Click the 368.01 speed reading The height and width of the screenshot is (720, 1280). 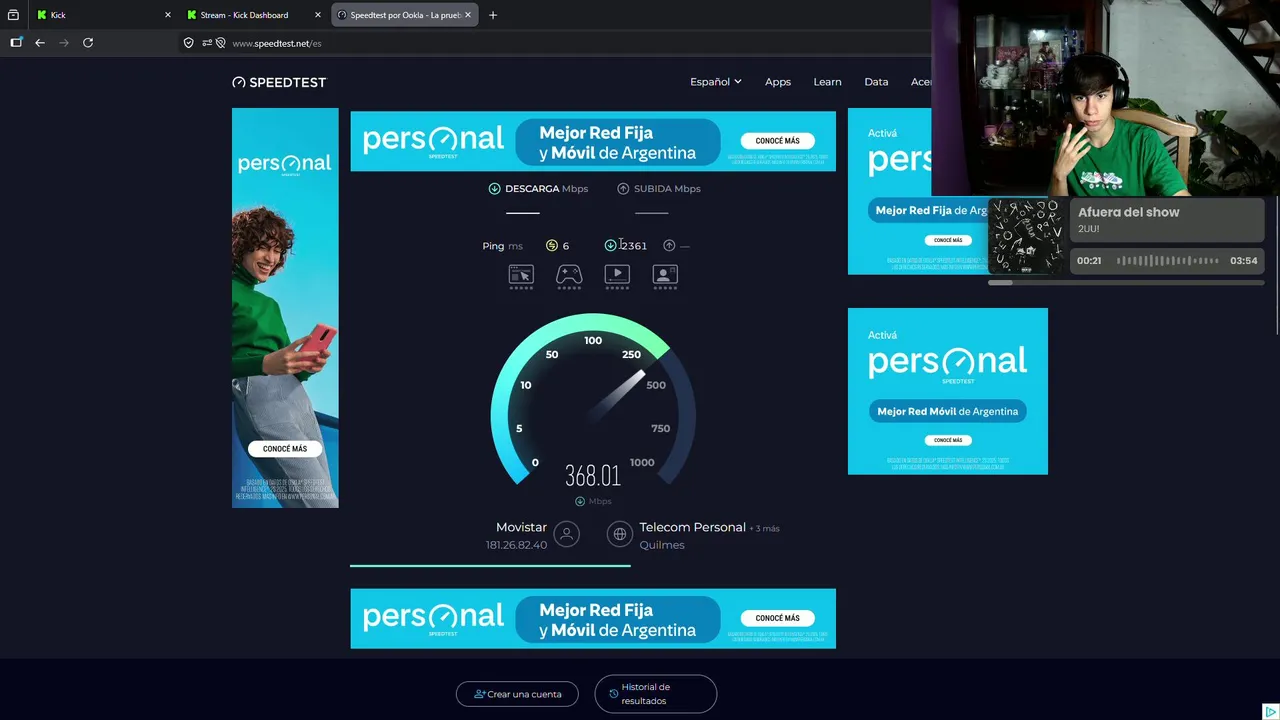pos(592,476)
